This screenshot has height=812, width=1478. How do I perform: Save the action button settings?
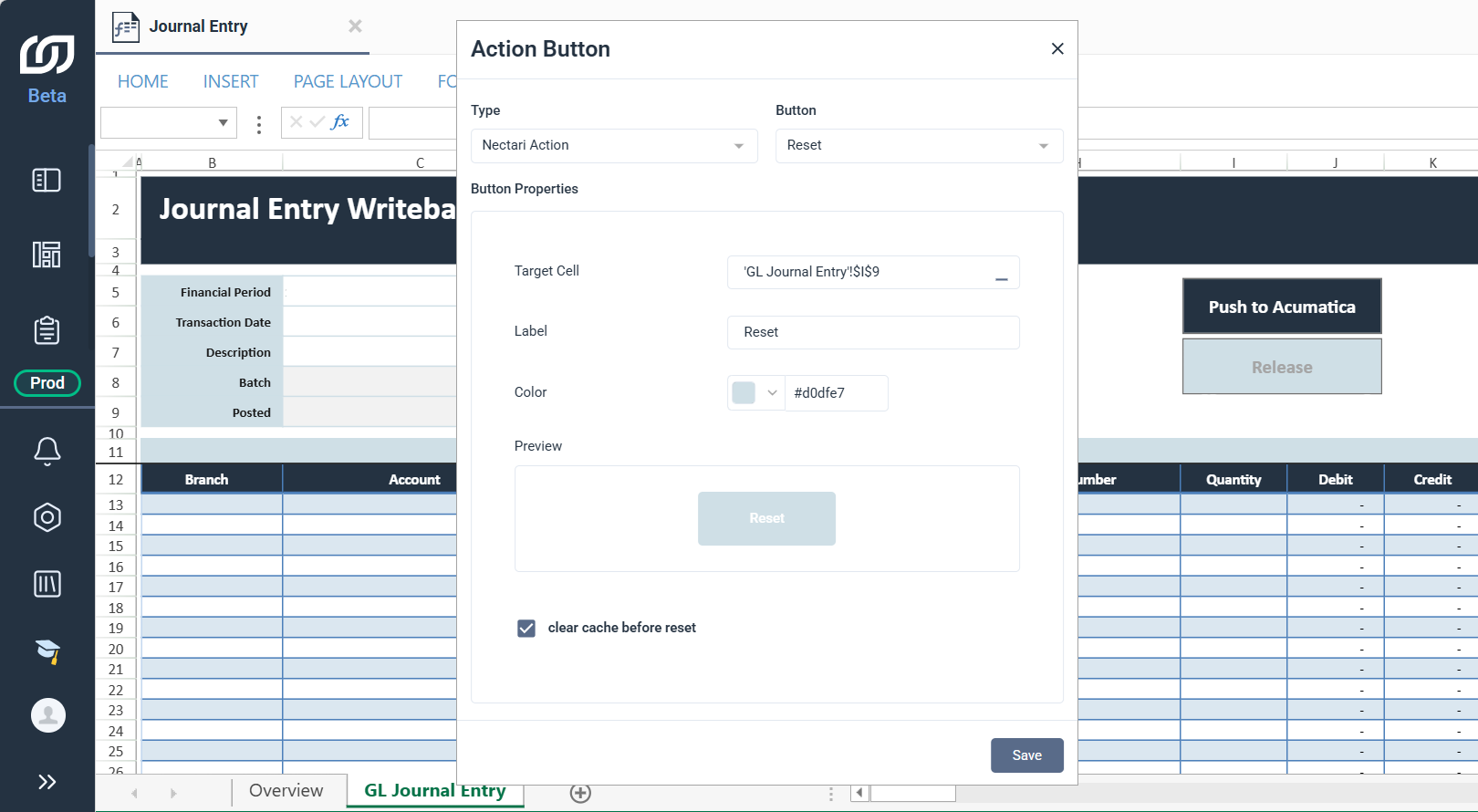(x=1026, y=755)
